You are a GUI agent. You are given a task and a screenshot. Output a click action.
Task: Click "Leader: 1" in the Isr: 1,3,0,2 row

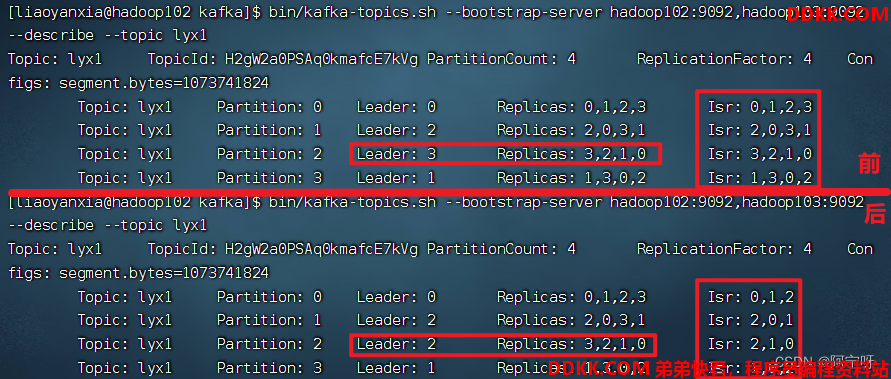click(x=396, y=178)
